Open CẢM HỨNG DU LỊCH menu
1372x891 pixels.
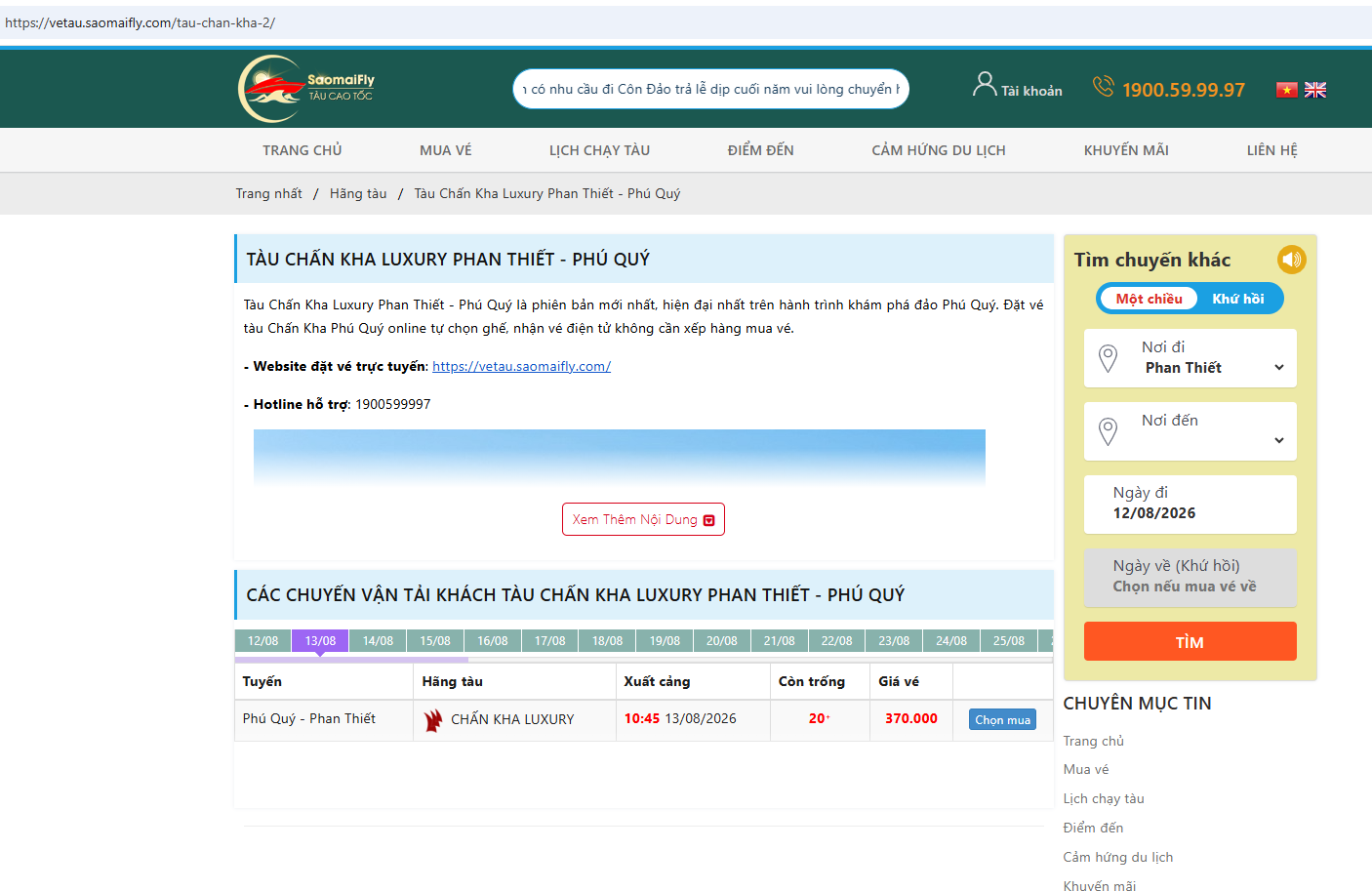939,150
